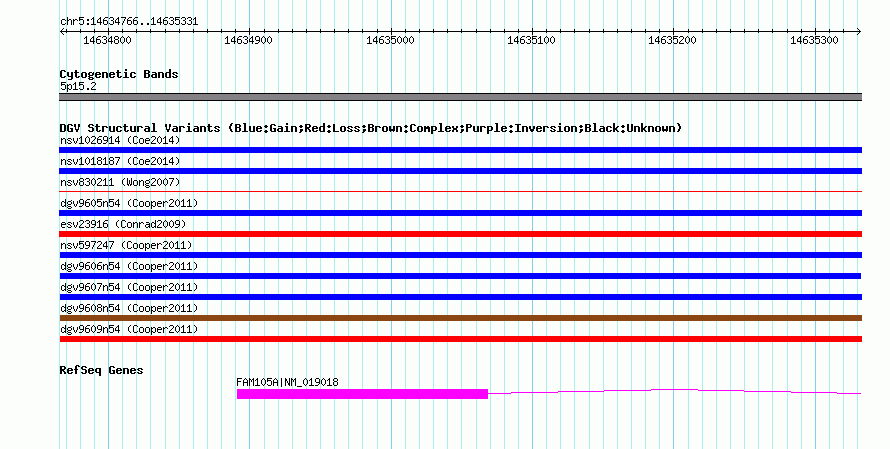Click the magenta FAM105A exon block

pyautogui.click(x=362, y=394)
